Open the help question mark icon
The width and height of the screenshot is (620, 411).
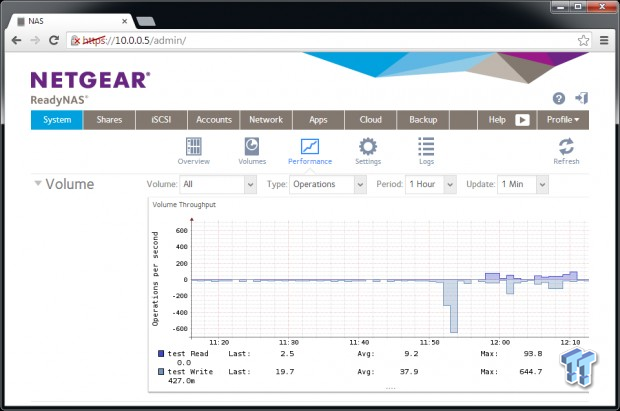click(x=559, y=98)
